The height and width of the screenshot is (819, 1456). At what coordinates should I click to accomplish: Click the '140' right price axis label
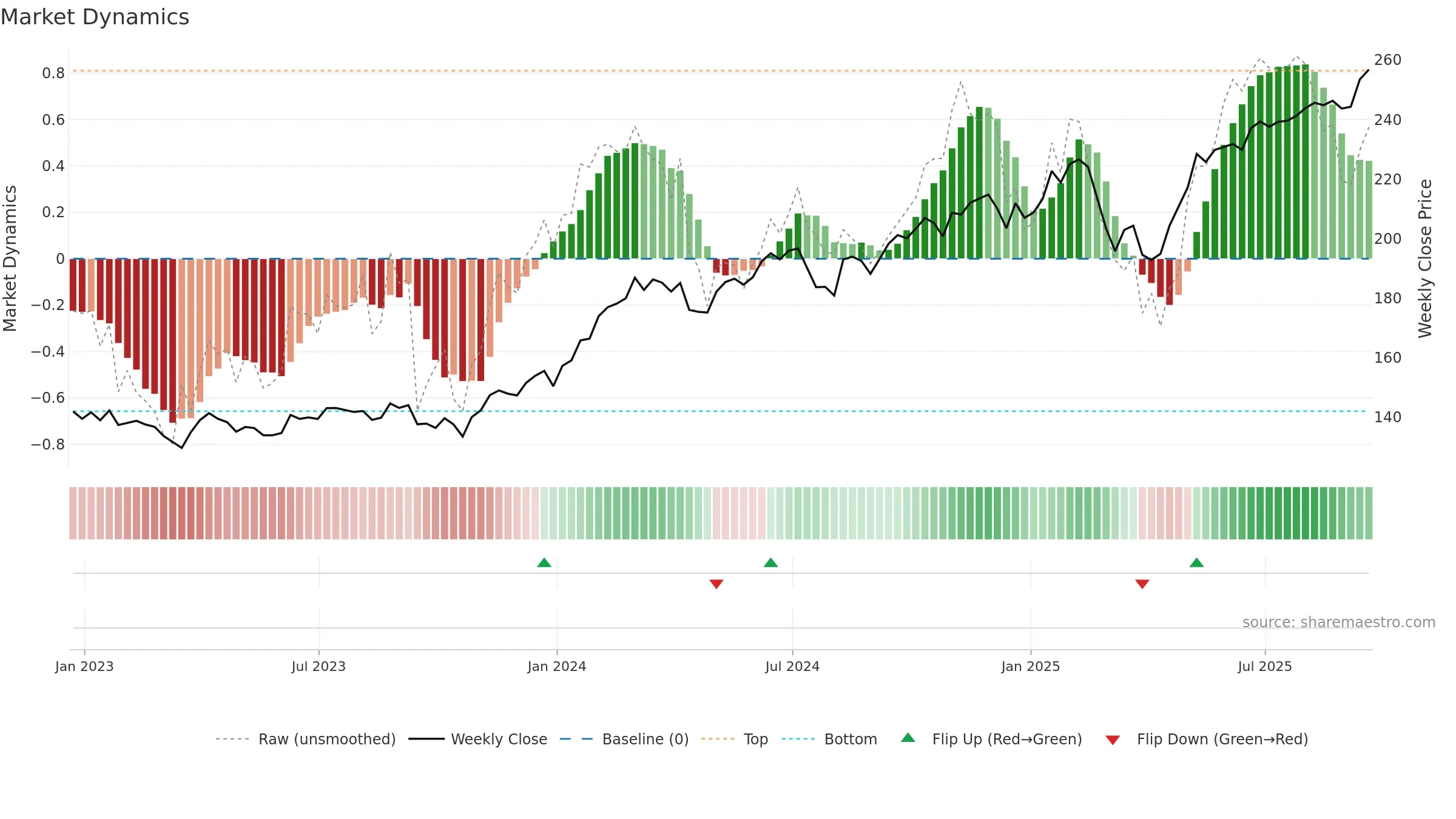pos(1387,417)
